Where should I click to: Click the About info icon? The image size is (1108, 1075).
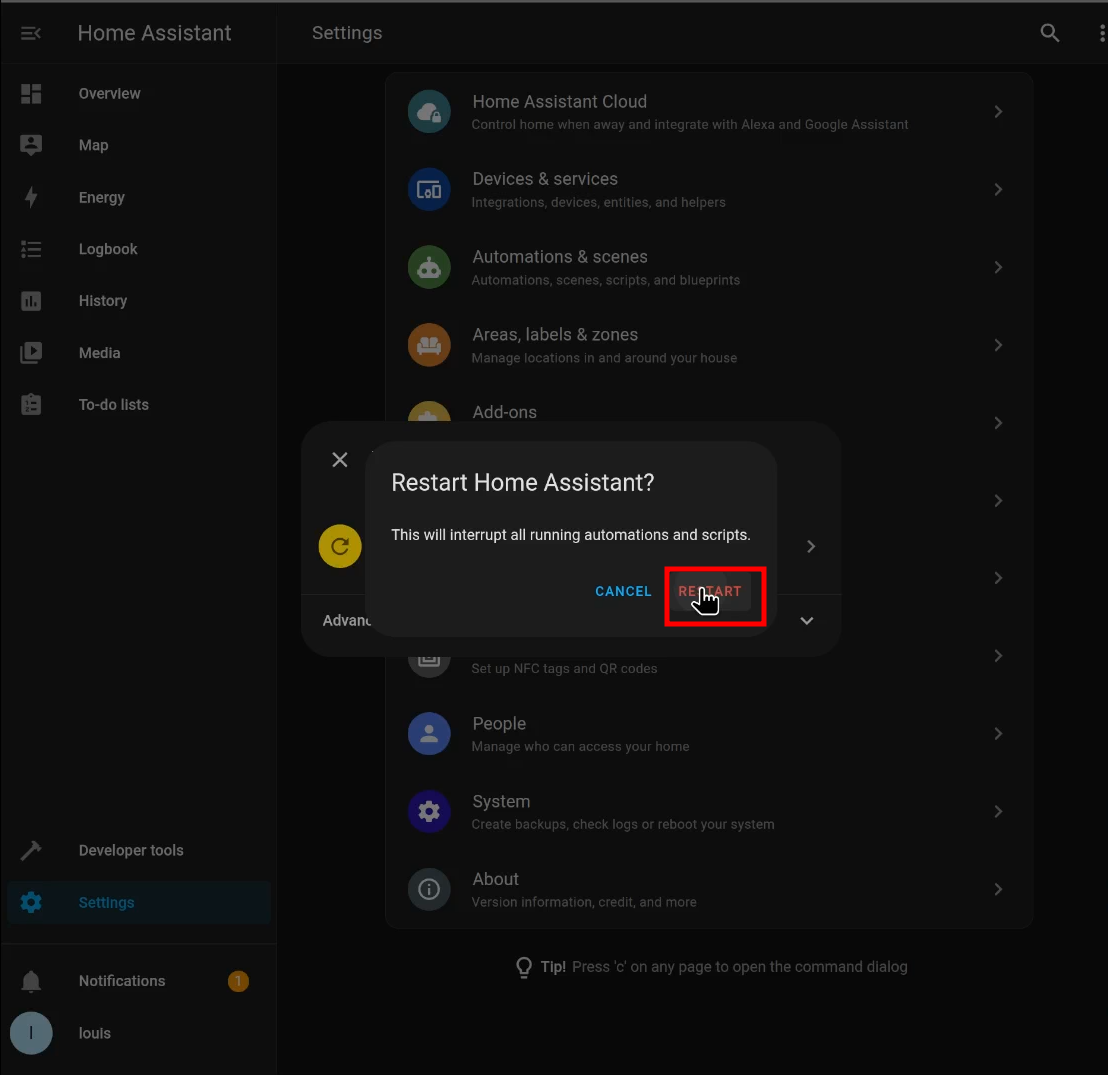(429, 889)
